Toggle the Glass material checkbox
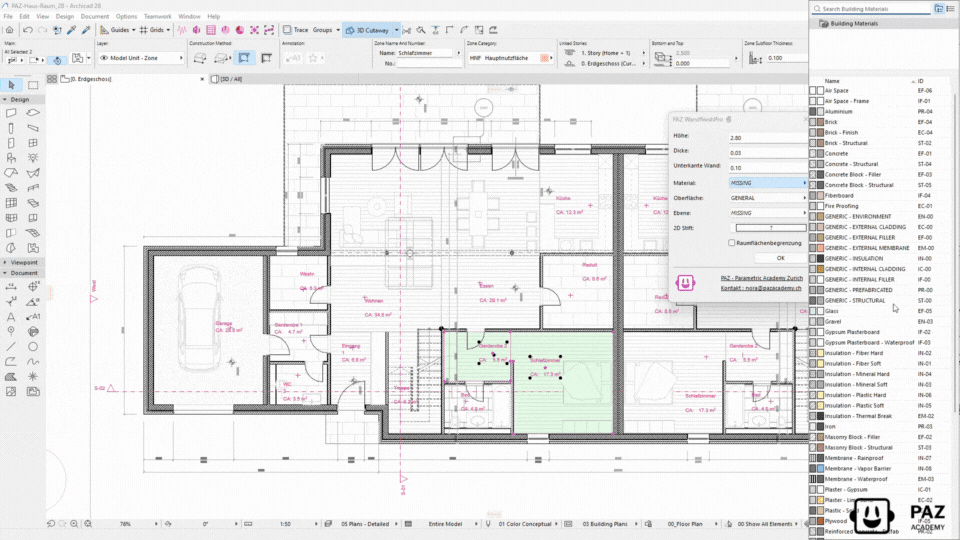Screen dimensions: 960x540 812,311
